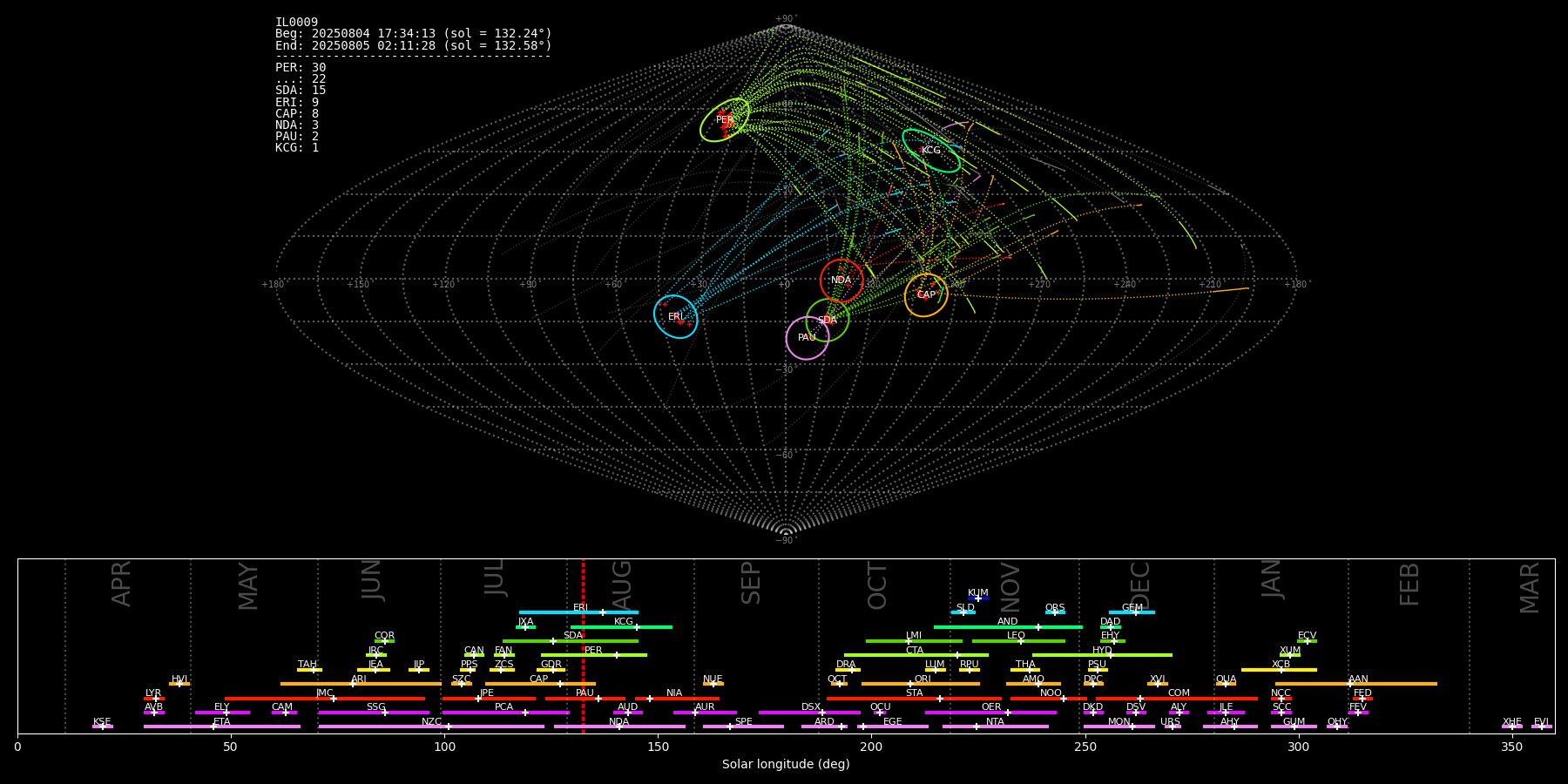1568x784 pixels.
Task: Select the 'KCG: 1' count entry
Action: (x=297, y=147)
